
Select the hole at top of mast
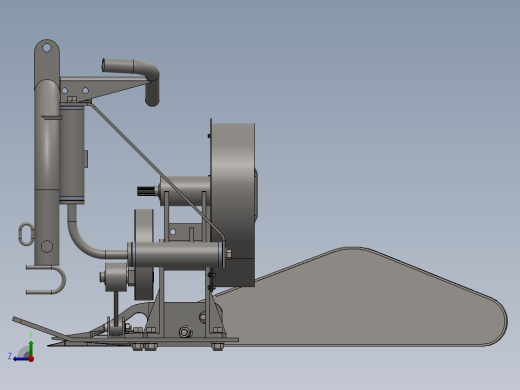pyautogui.click(x=47, y=48)
